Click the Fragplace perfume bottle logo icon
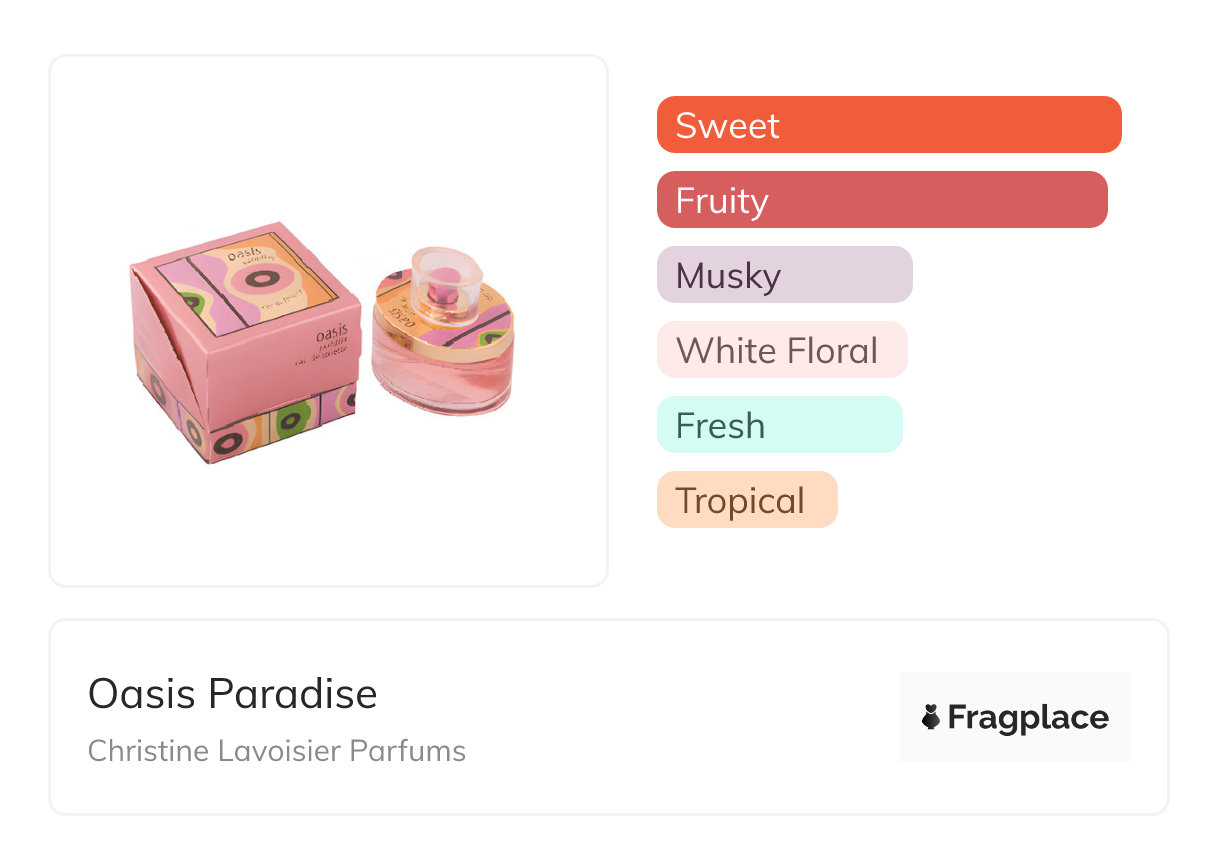The image size is (1218, 864). (x=932, y=717)
